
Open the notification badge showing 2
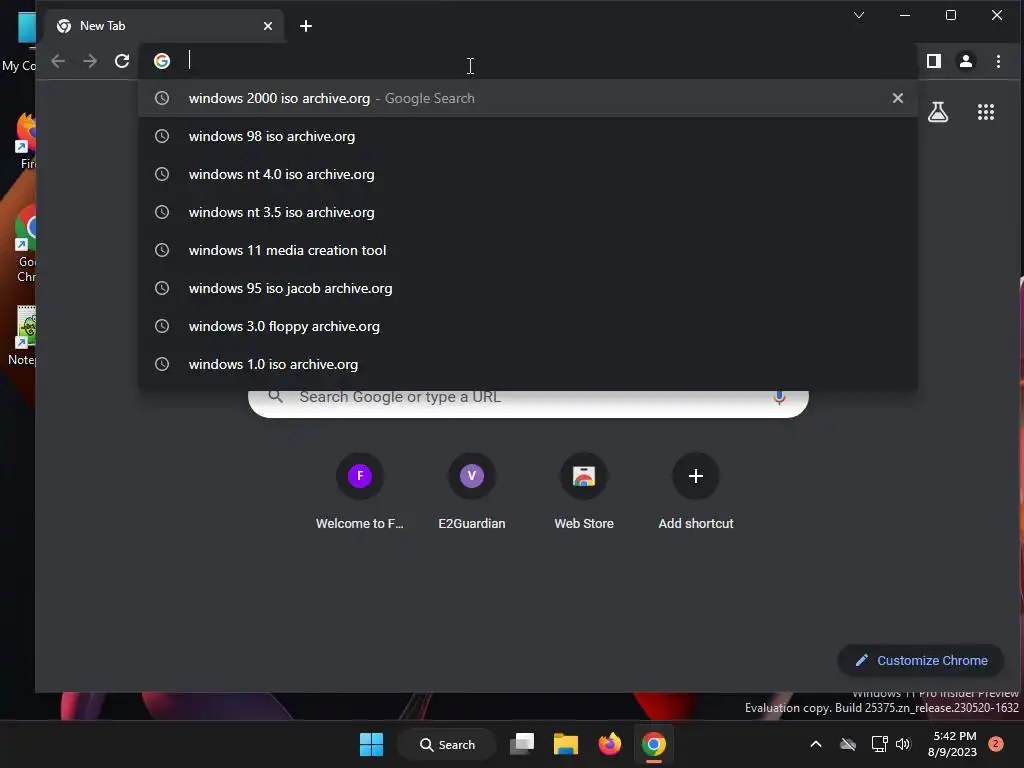[996, 744]
